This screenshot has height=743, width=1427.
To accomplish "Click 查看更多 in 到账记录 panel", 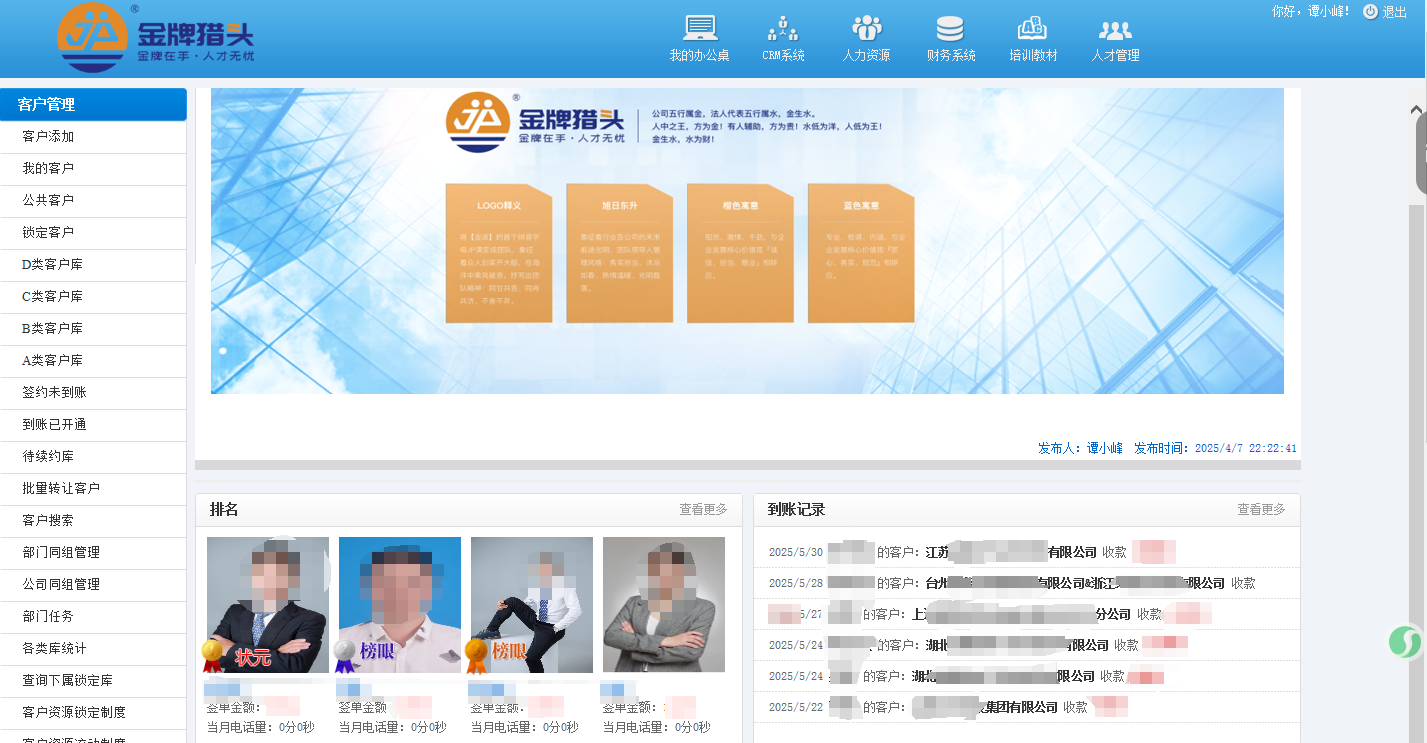I will click(x=1261, y=510).
